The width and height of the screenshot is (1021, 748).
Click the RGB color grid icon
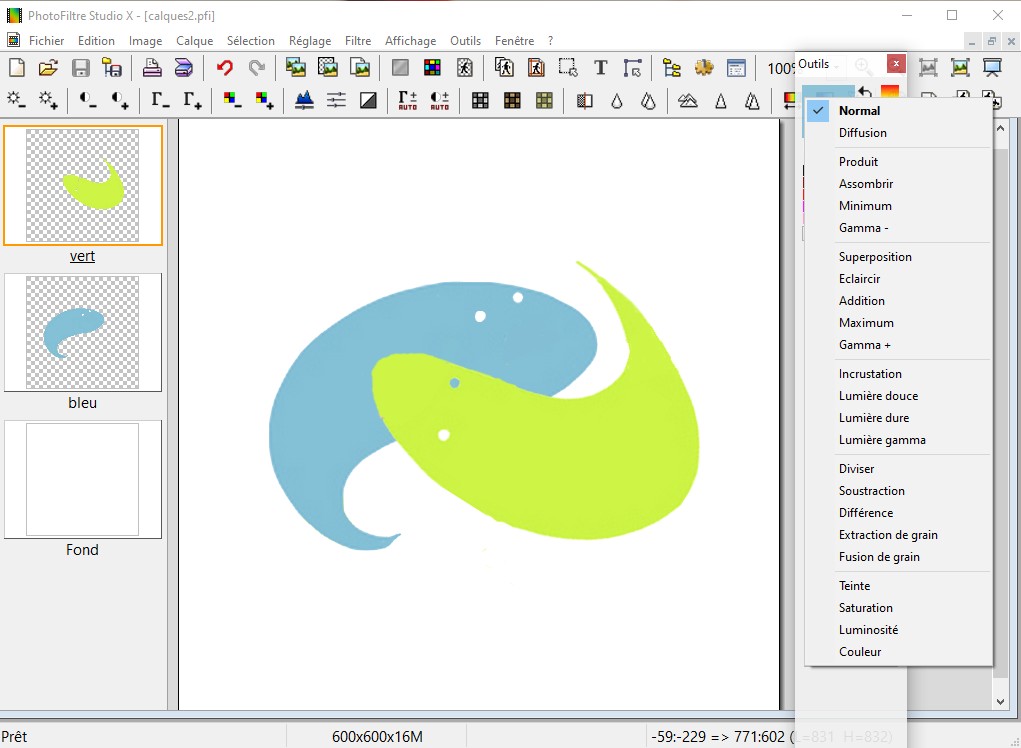[x=432, y=68]
